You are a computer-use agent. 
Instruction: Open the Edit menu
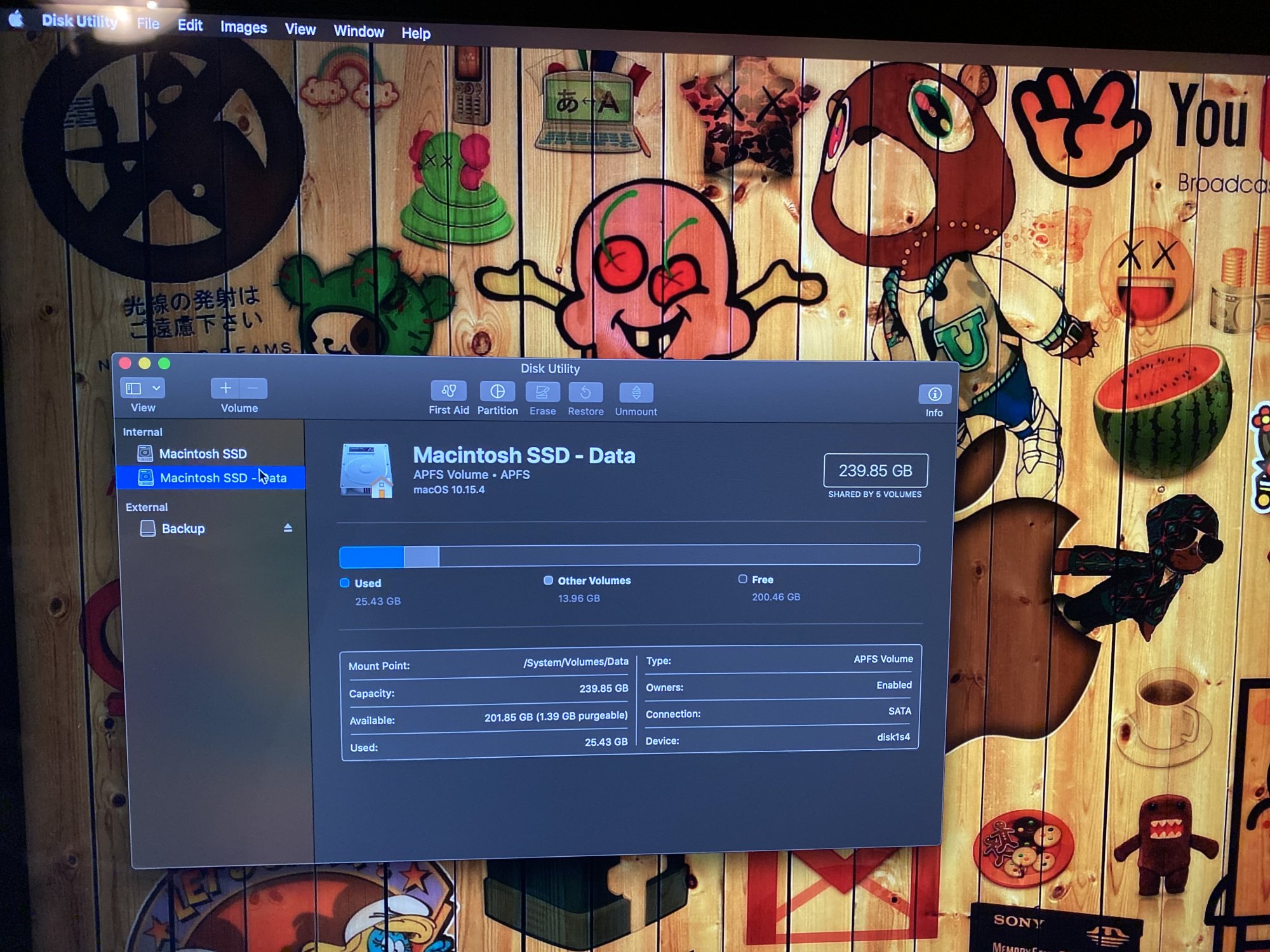pos(190,25)
